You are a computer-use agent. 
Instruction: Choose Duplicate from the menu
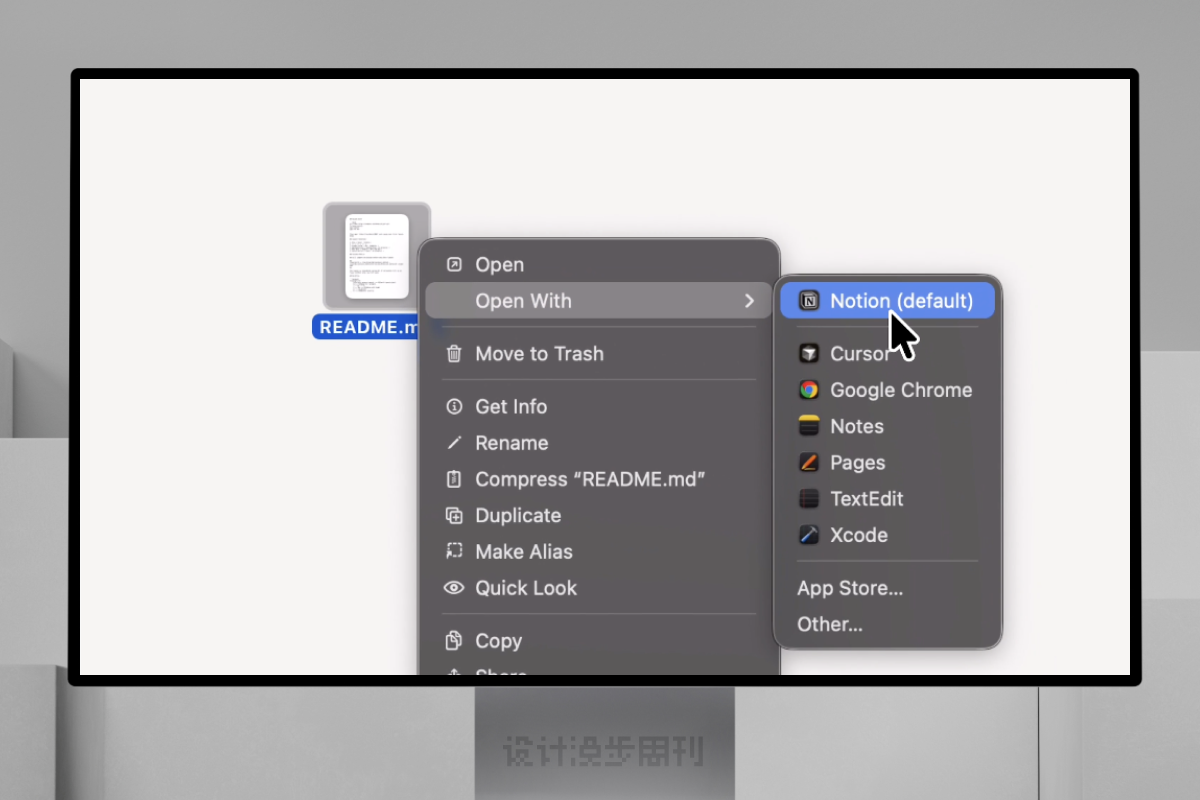click(599, 515)
